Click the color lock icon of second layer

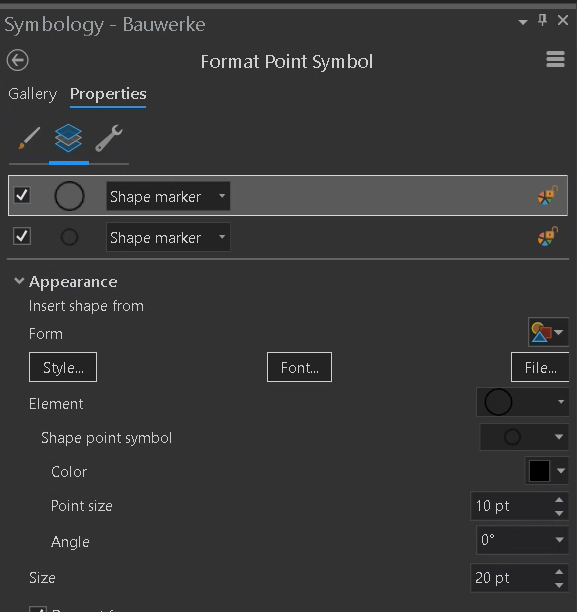coord(548,237)
